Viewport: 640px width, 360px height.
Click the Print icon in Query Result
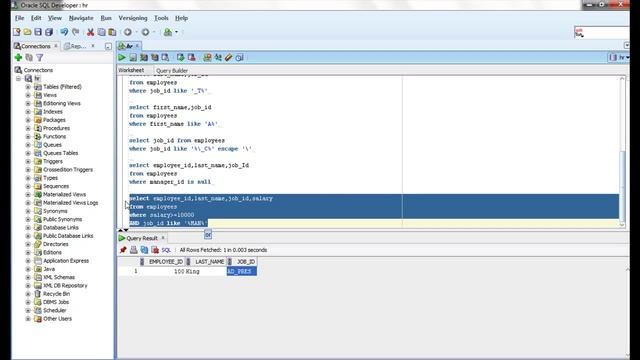(x=133, y=250)
